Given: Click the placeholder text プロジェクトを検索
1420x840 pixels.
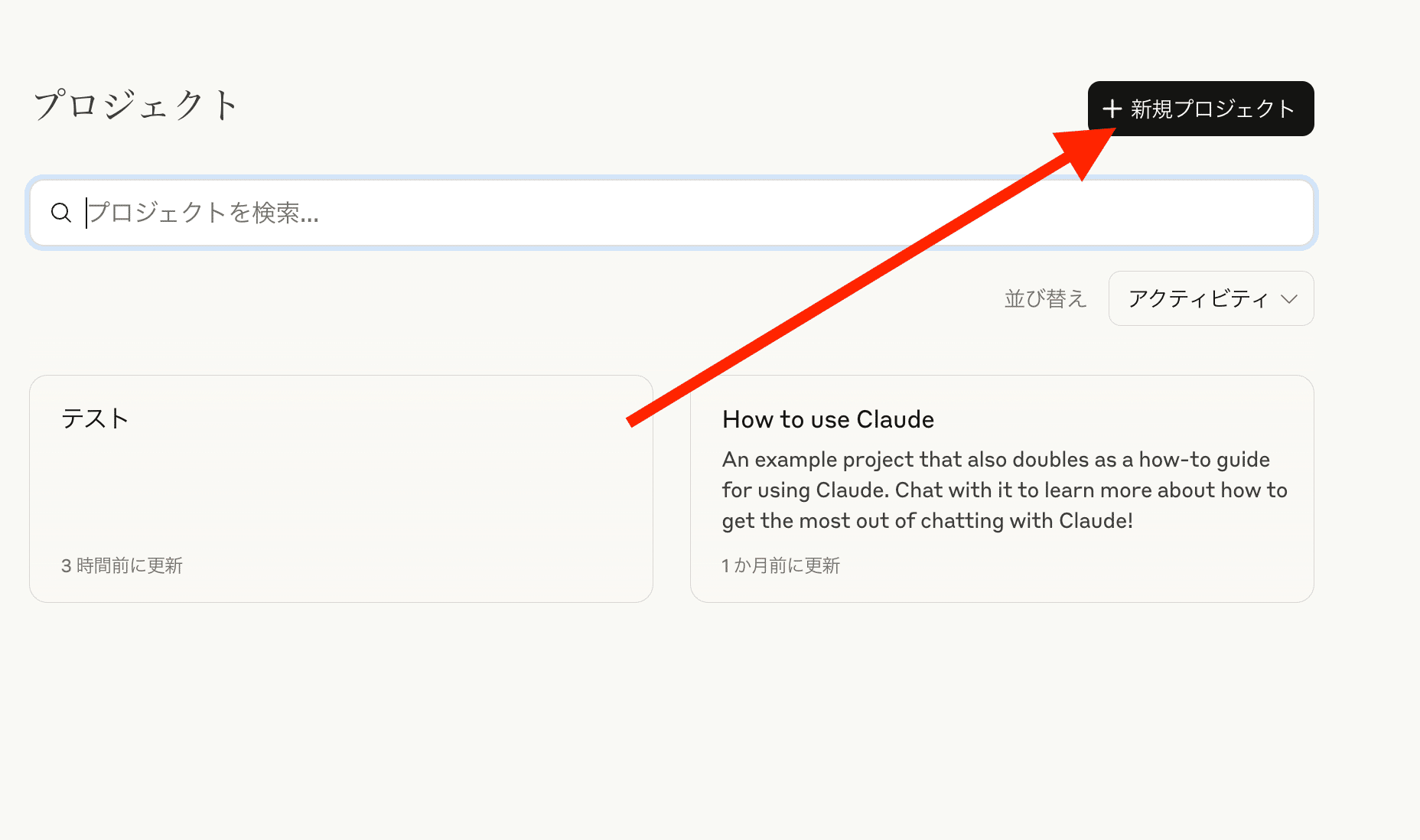Looking at the screenshot, I should point(204,213).
